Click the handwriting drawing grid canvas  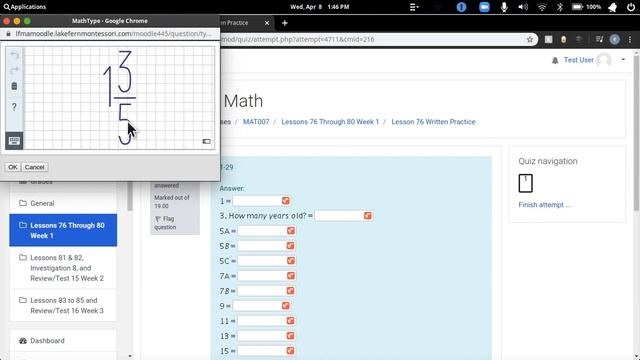coord(119,98)
